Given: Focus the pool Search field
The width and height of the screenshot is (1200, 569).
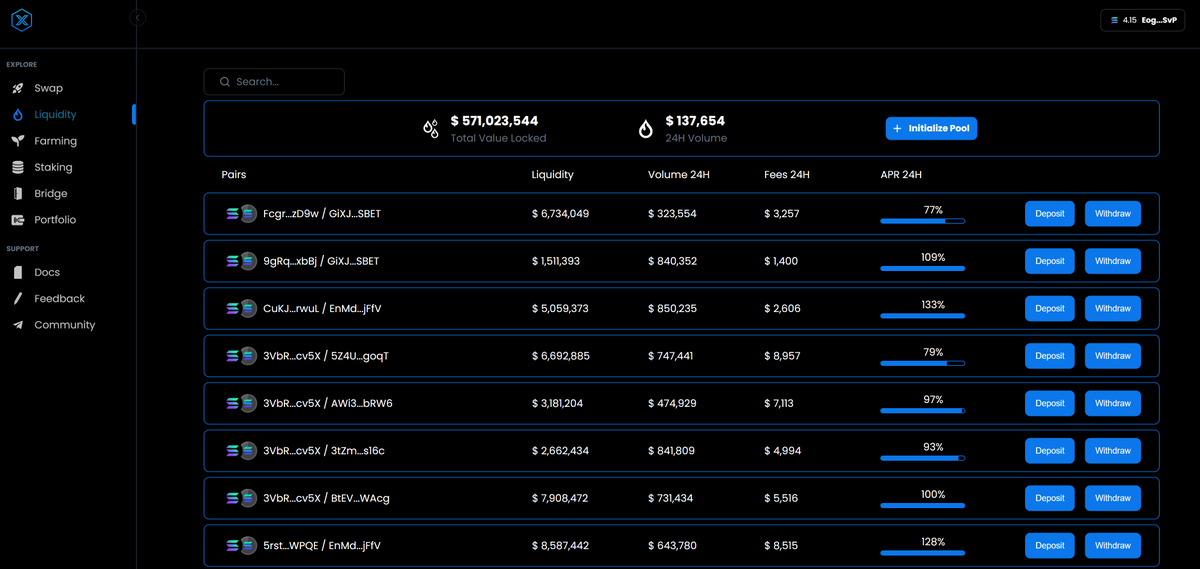Looking at the screenshot, I should [274, 82].
